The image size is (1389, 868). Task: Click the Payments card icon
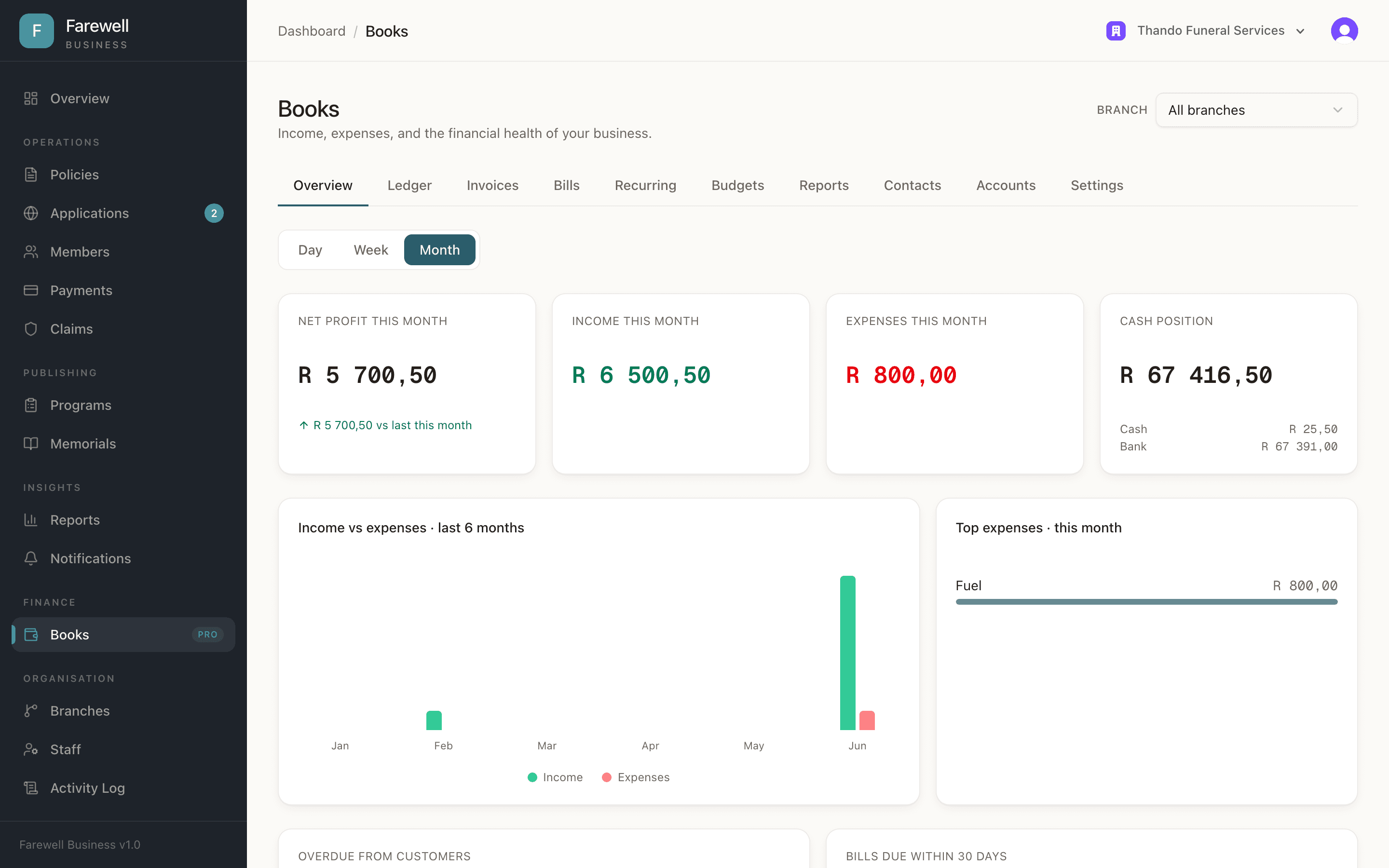point(31,290)
